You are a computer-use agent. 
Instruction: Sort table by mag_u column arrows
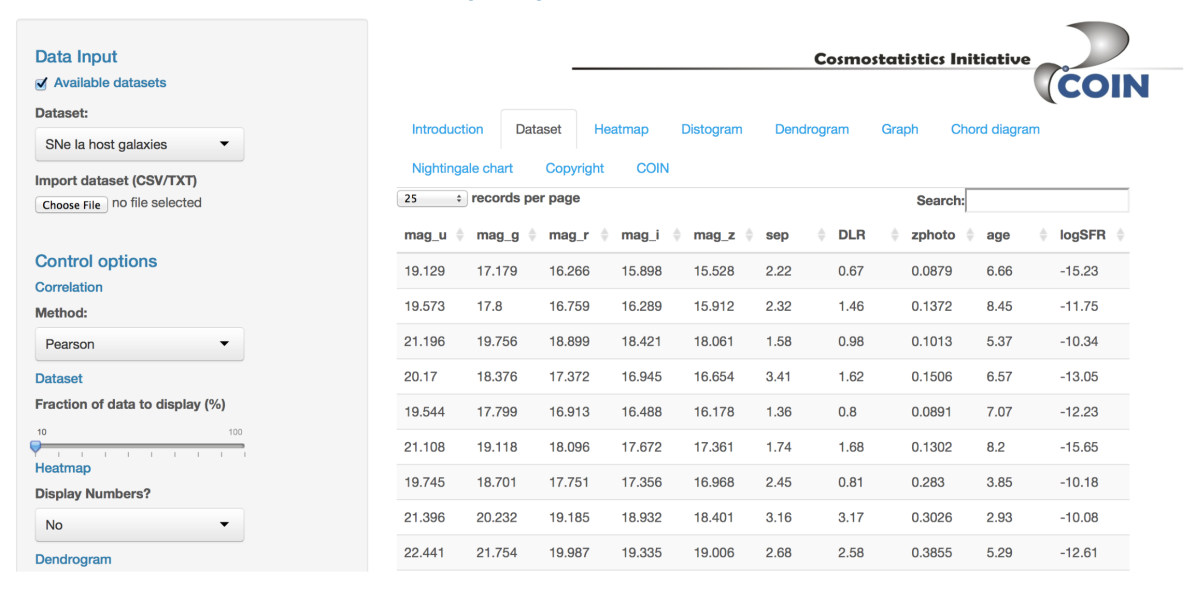pos(460,235)
